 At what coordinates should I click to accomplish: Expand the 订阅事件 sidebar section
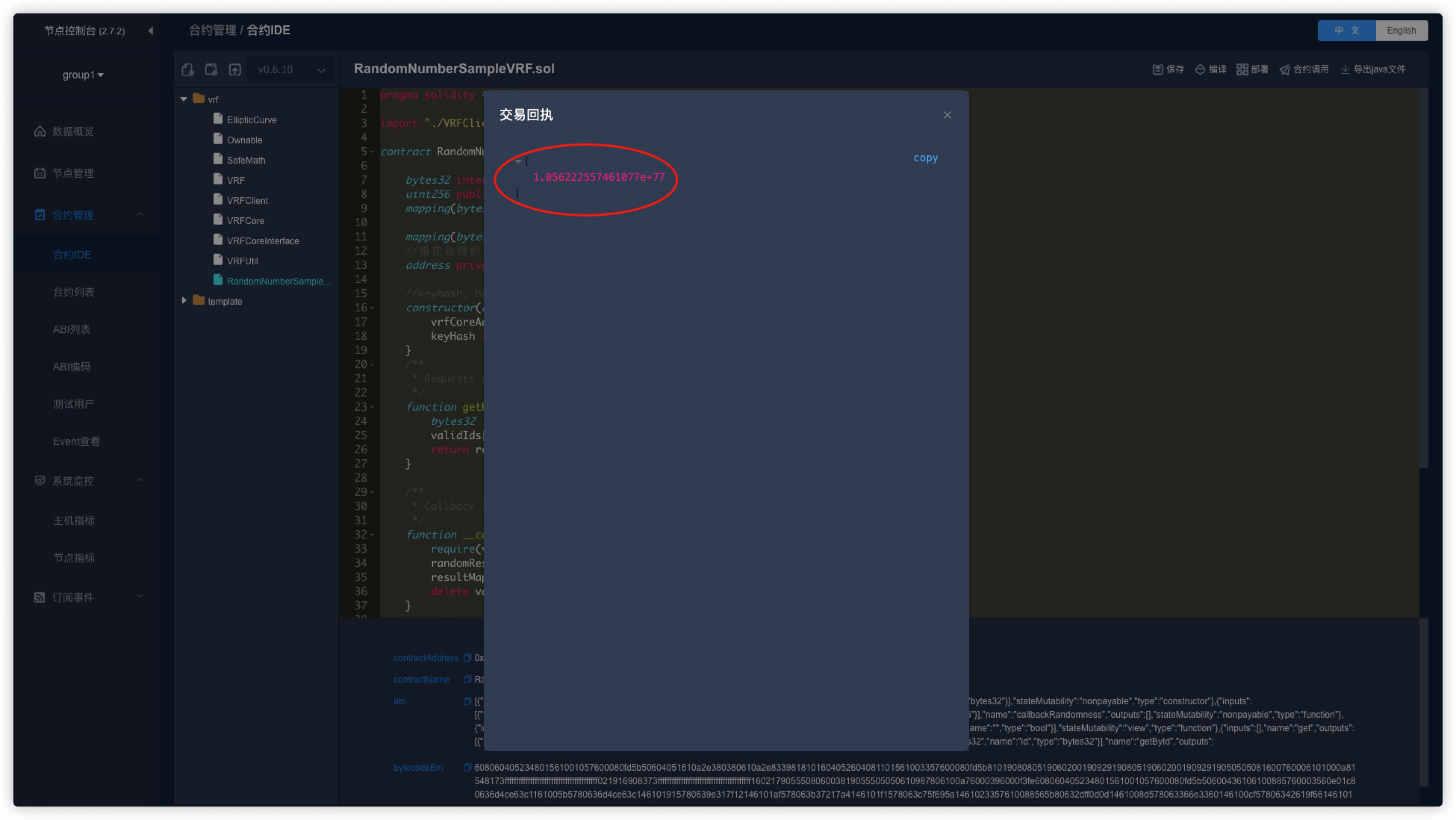click(140, 597)
